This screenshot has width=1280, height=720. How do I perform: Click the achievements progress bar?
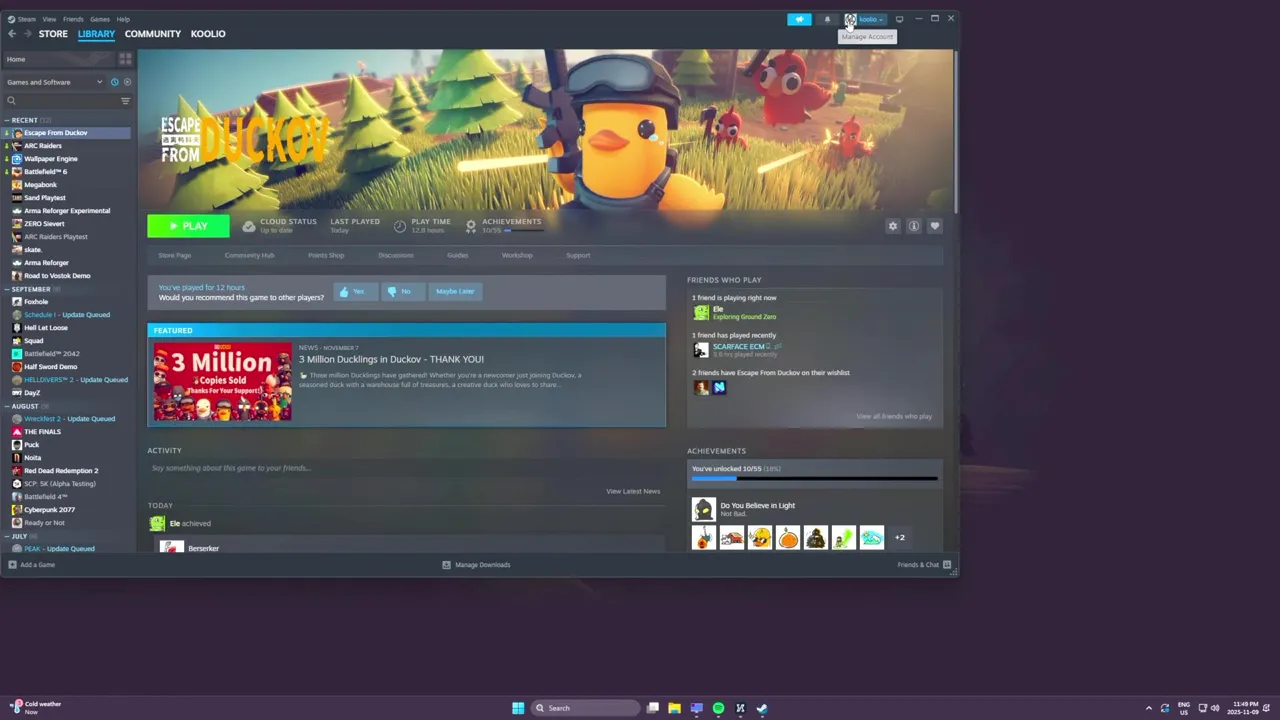point(815,479)
